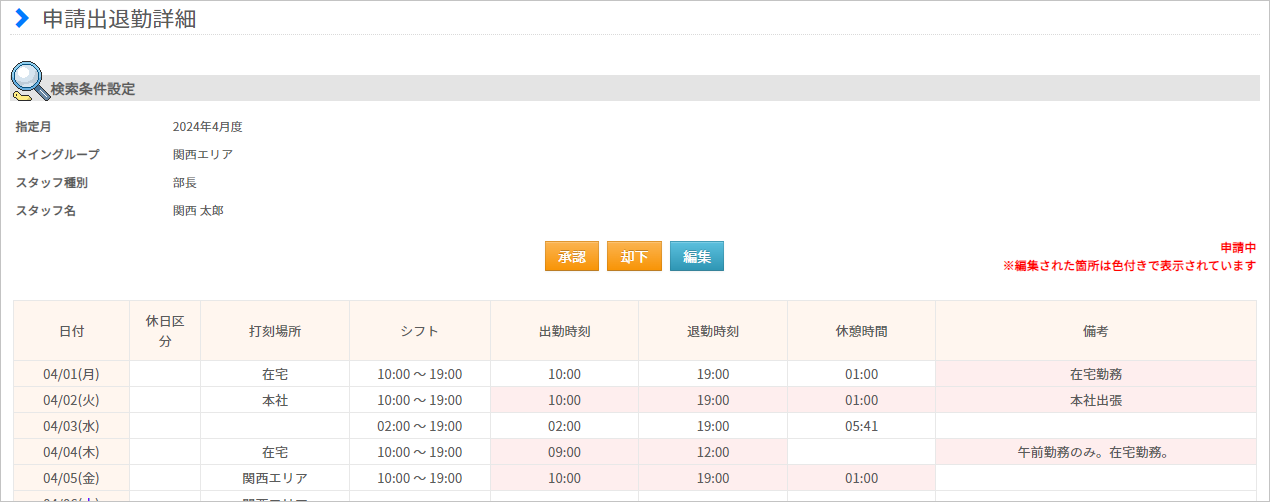1270x502 pixels.
Task: Select the 備考 column header
Action: click(1095, 331)
